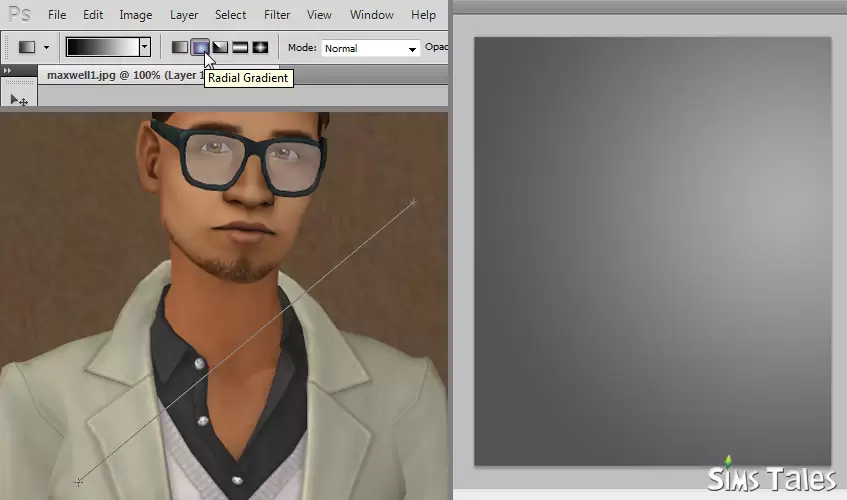Click the gray radial gradient preview image
This screenshot has width=847, height=500.
click(x=653, y=251)
